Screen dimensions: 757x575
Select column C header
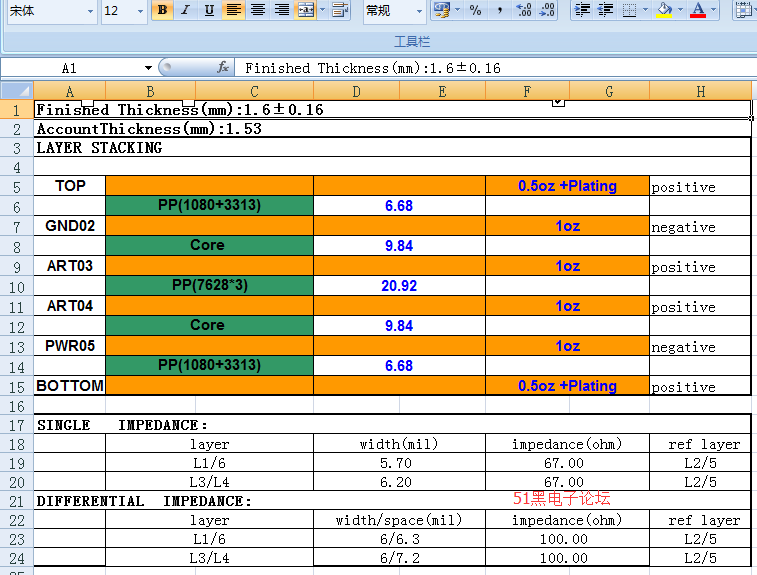(x=254, y=91)
